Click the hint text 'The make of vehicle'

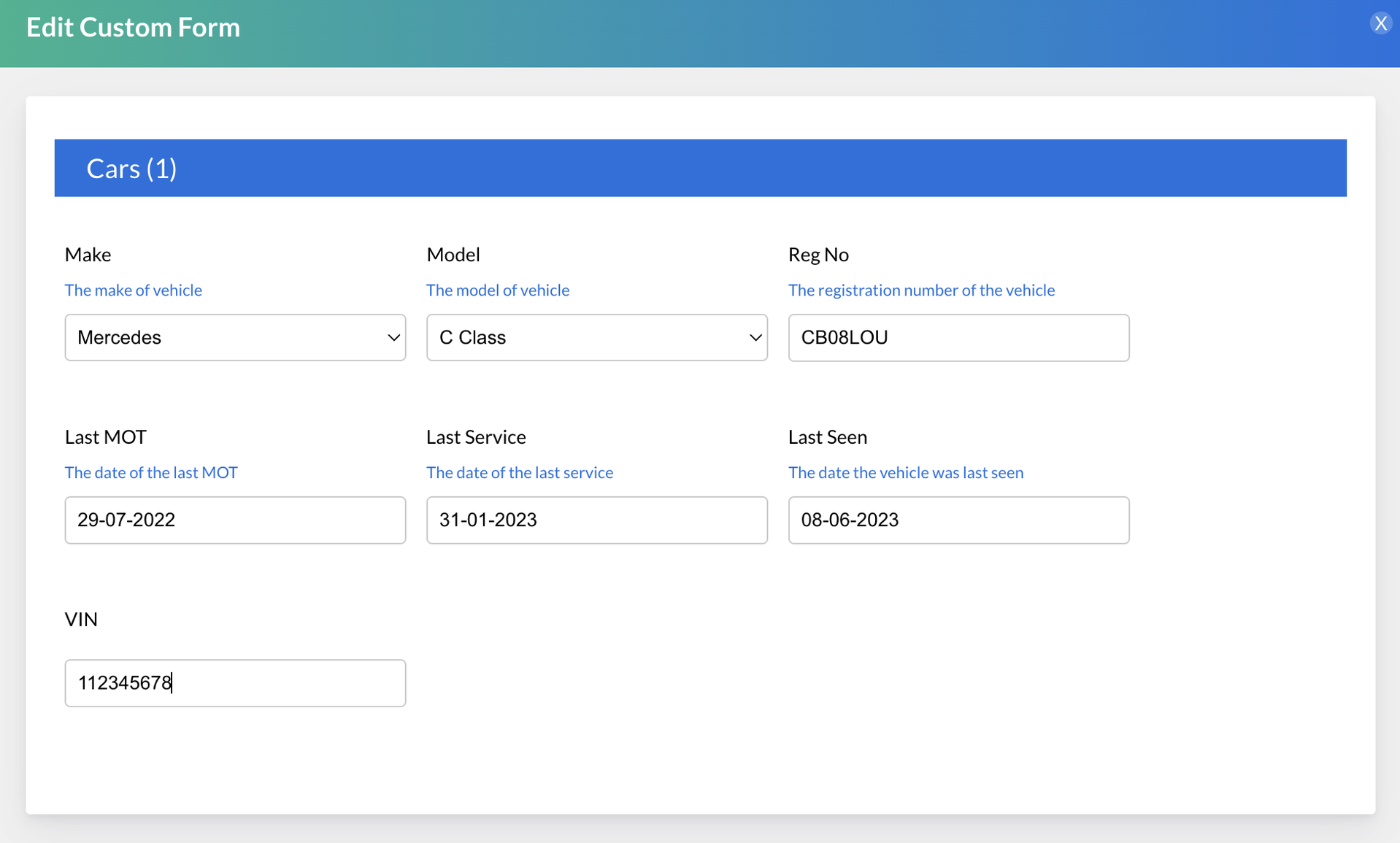(133, 290)
